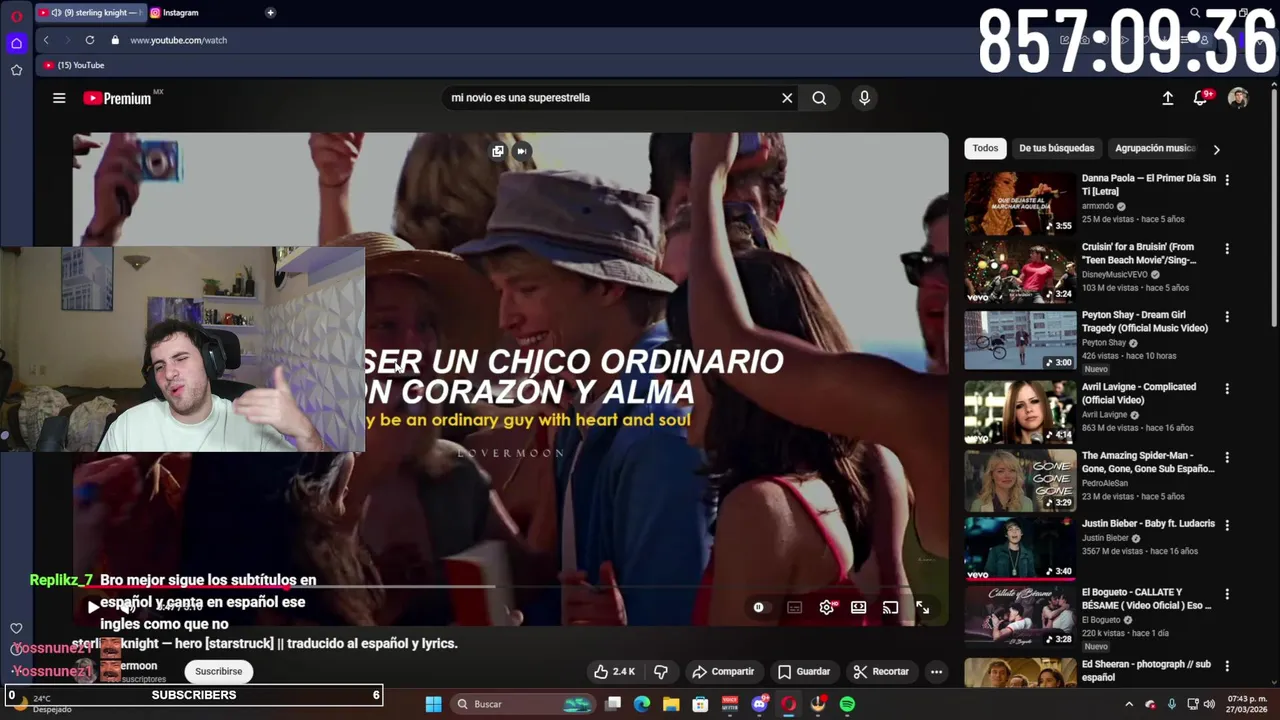Open YouTube notifications bell
The height and width of the screenshot is (720, 1280).
coord(1201,98)
